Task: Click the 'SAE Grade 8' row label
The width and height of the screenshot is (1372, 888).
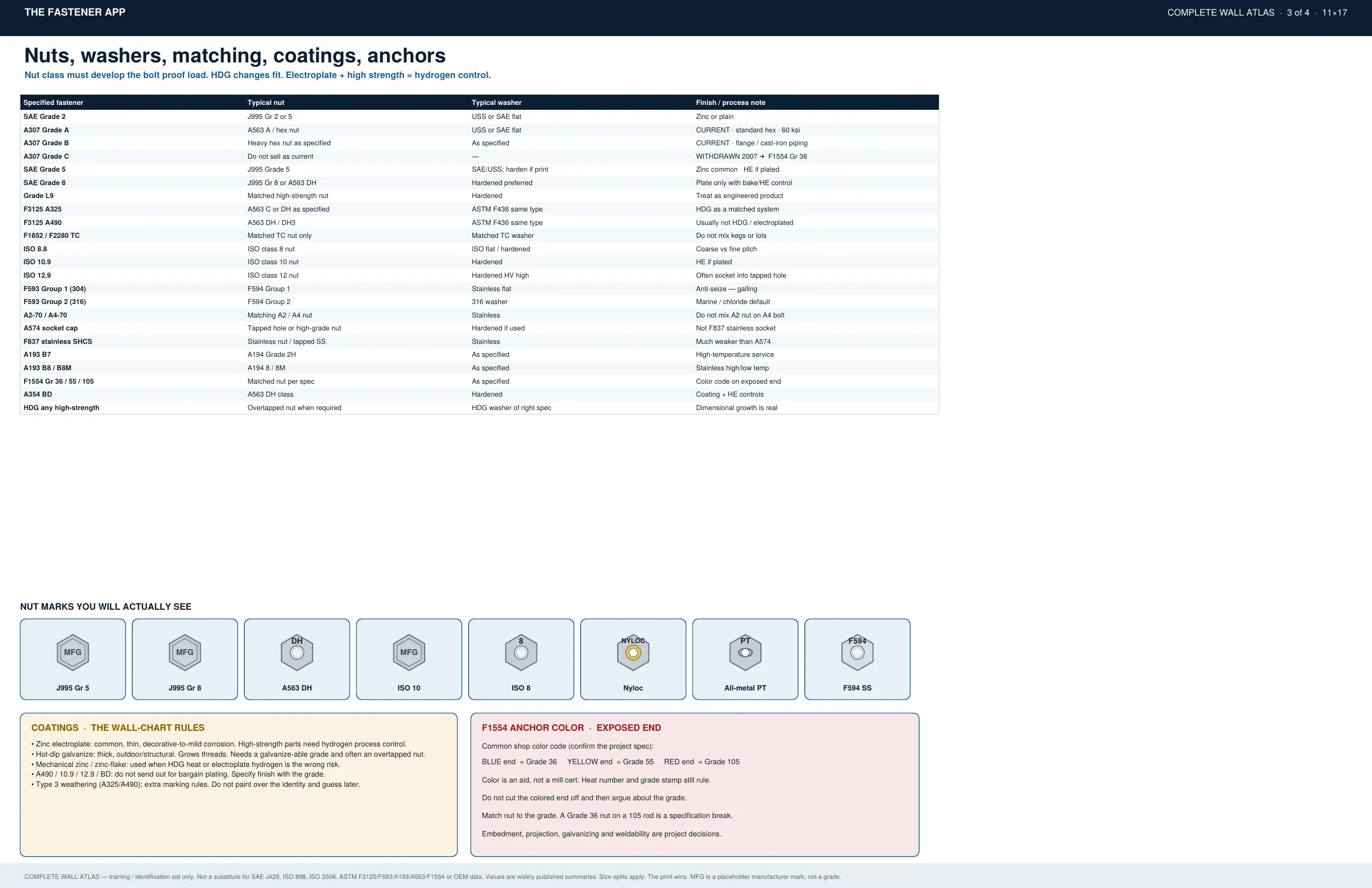Action: pyautogui.click(x=44, y=183)
